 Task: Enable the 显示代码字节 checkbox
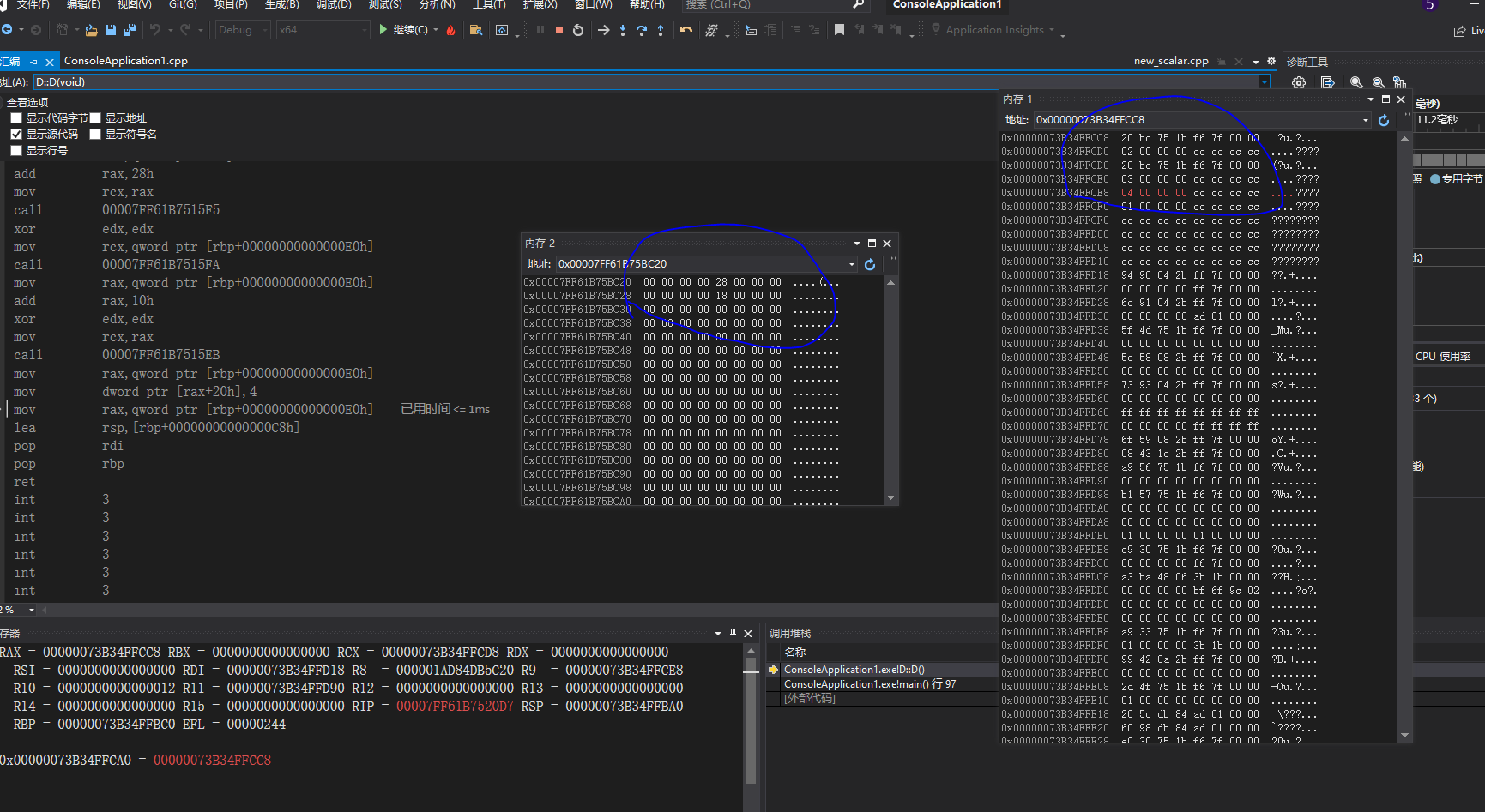pos(16,118)
